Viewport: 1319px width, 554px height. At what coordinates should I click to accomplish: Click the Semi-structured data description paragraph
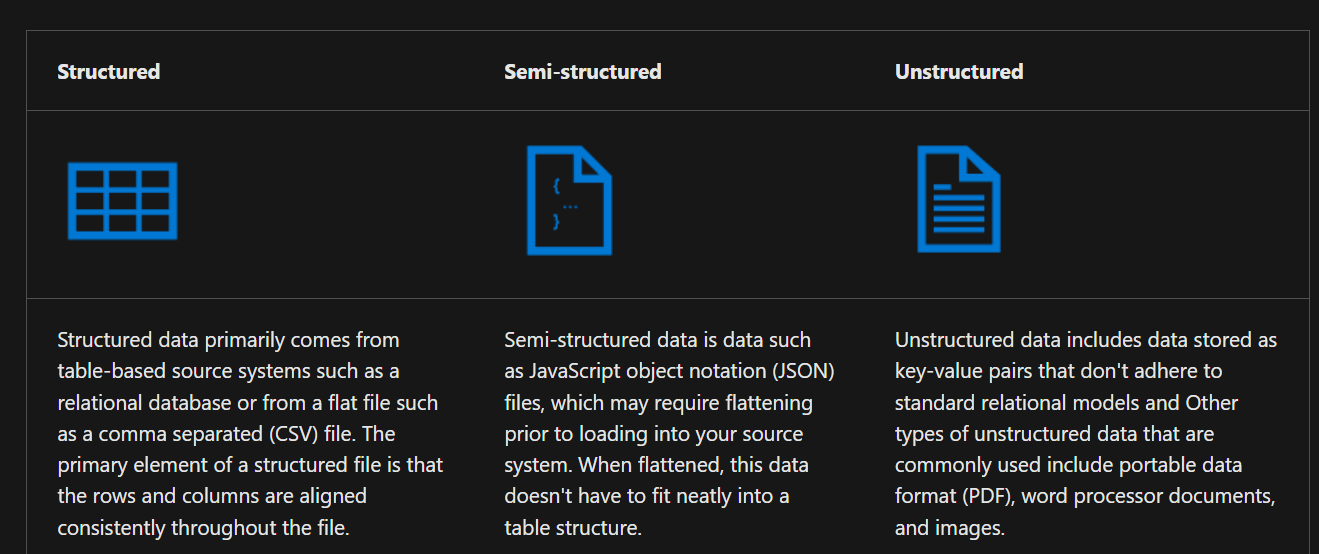(x=669, y=434)
